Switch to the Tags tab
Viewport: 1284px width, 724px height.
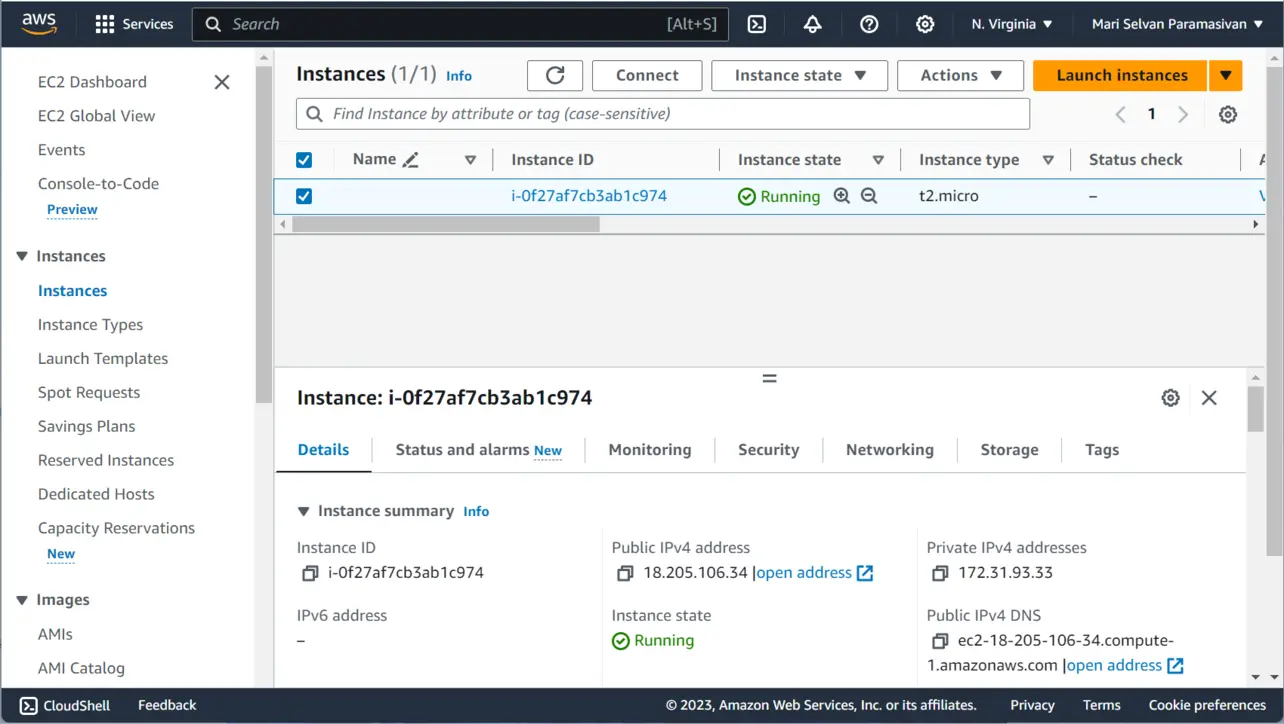click(1102, 450)
